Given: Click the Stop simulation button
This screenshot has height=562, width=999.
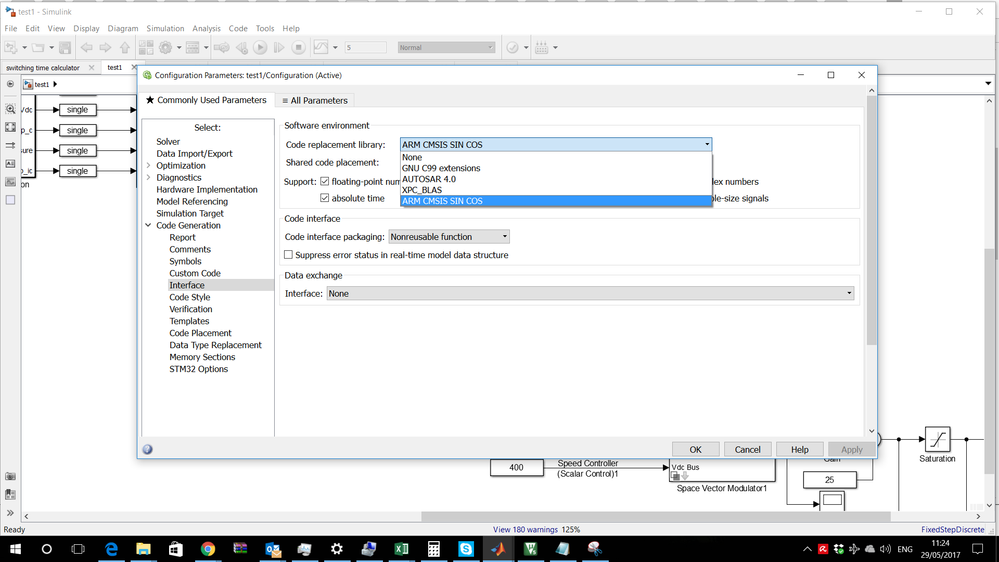Looking at the screenshot, I should (x=298, y=47).
